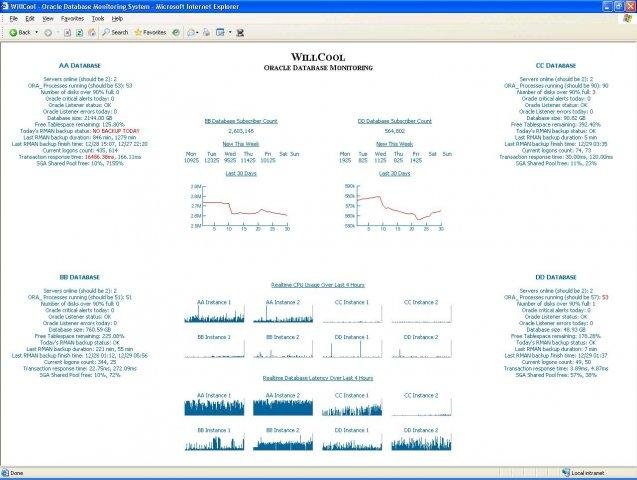Open the File menu
Image resolution: width=637 pixels, height=480 pixels.
pyautogui.click(x=13, y=19)
